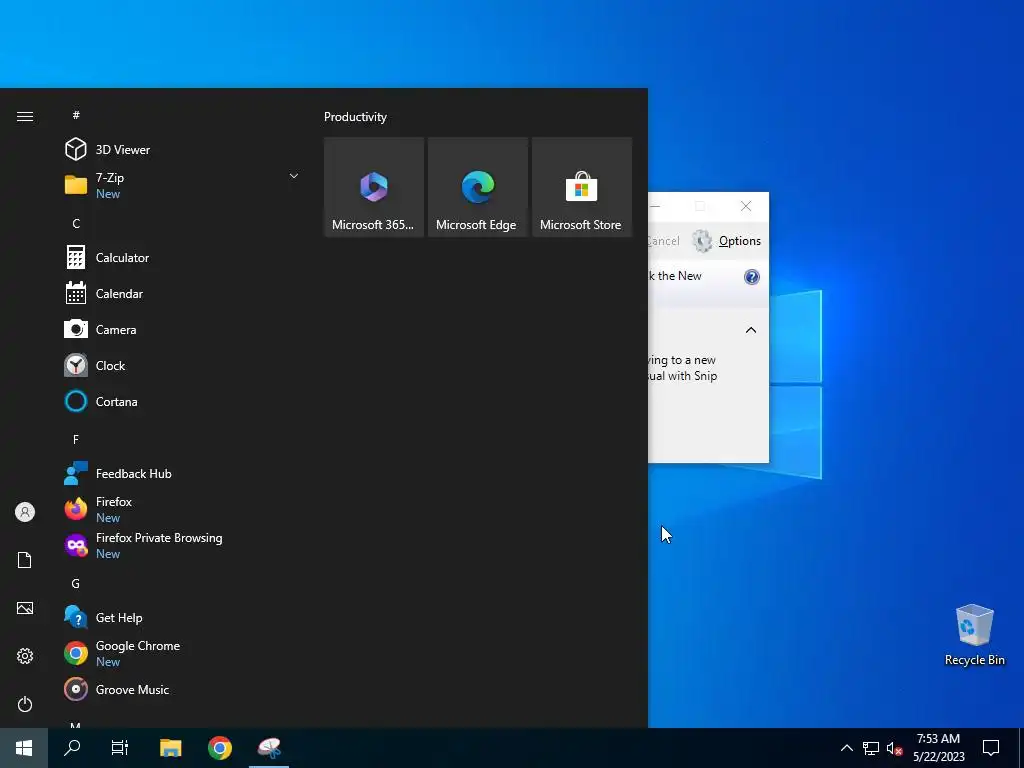Open the clock showing 7:53 AM
This screenshot has height=768, width=1024.
click(x=938, y=748)
